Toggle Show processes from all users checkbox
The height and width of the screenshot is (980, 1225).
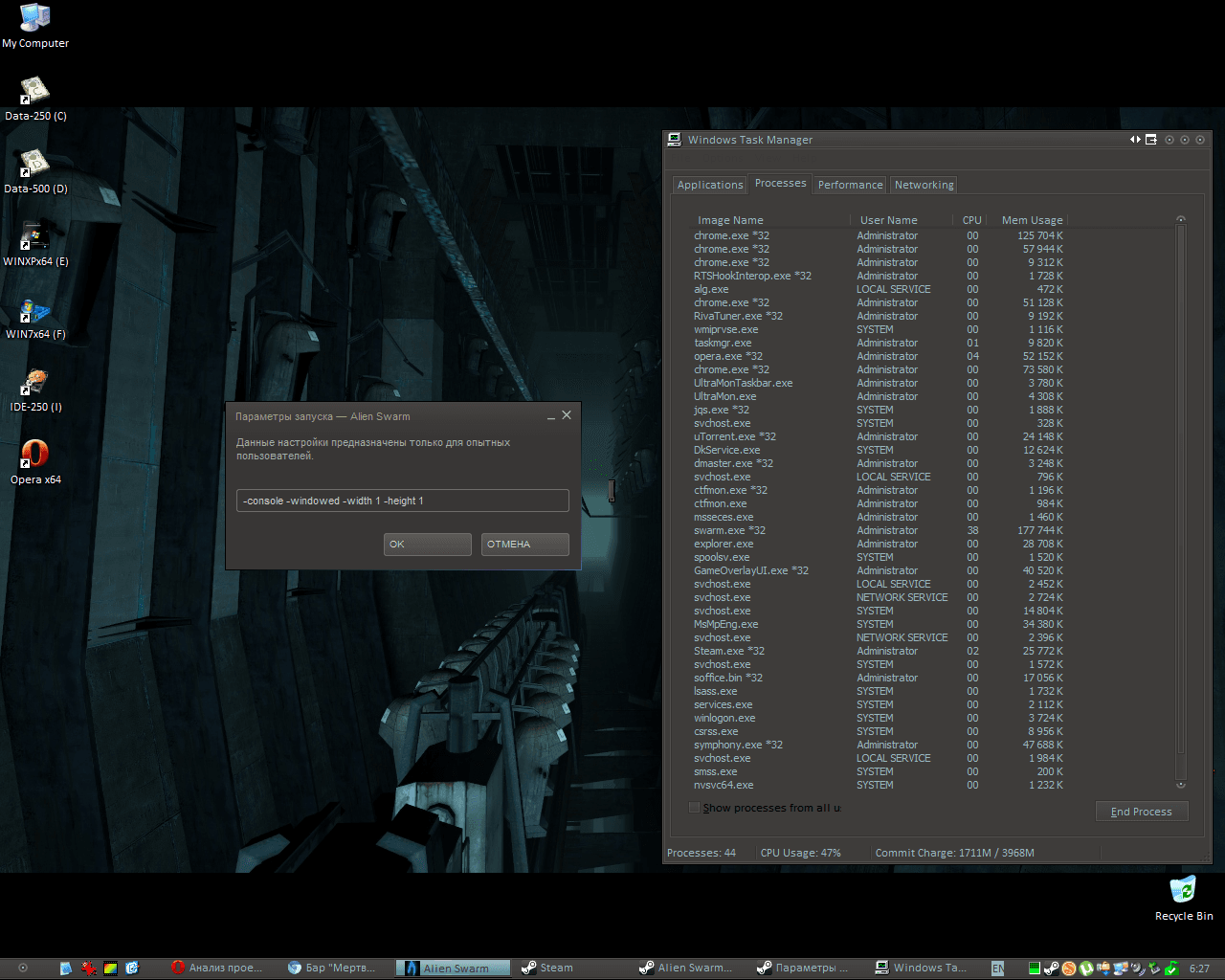694,808
